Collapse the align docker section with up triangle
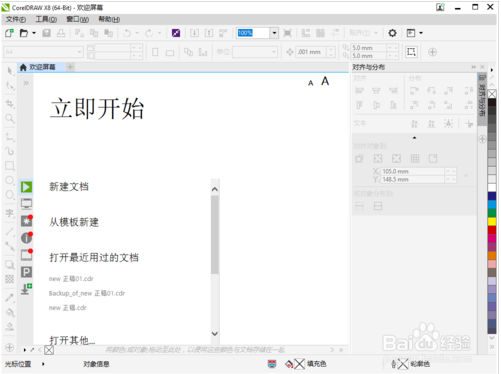 [414, 137]
